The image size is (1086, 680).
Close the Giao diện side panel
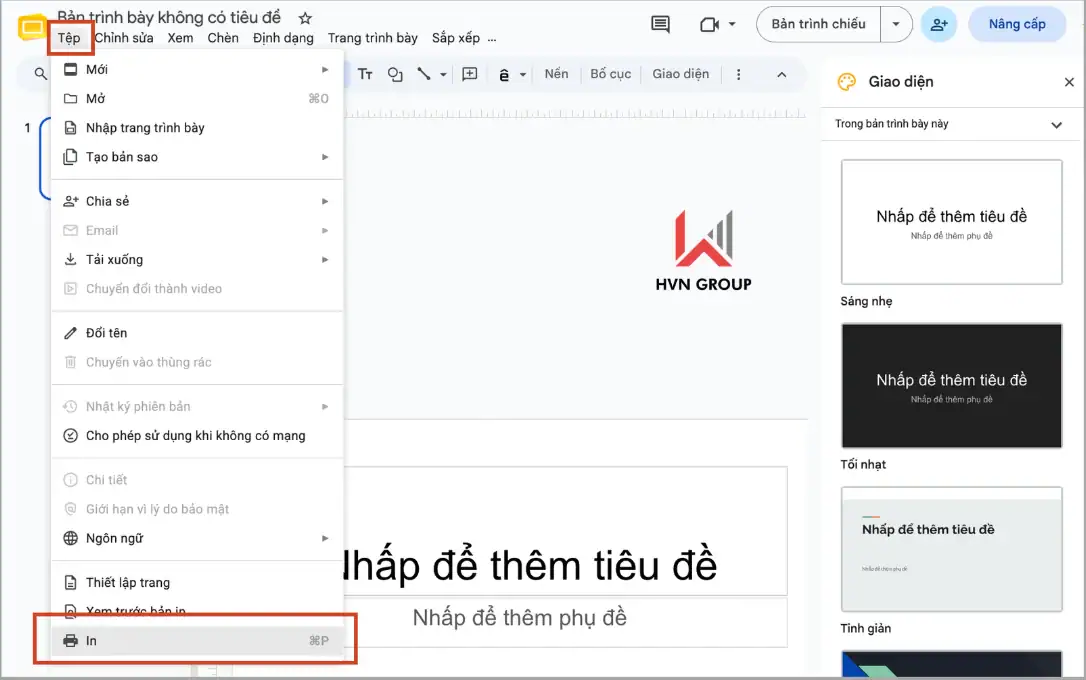(x=1069, y=82)
